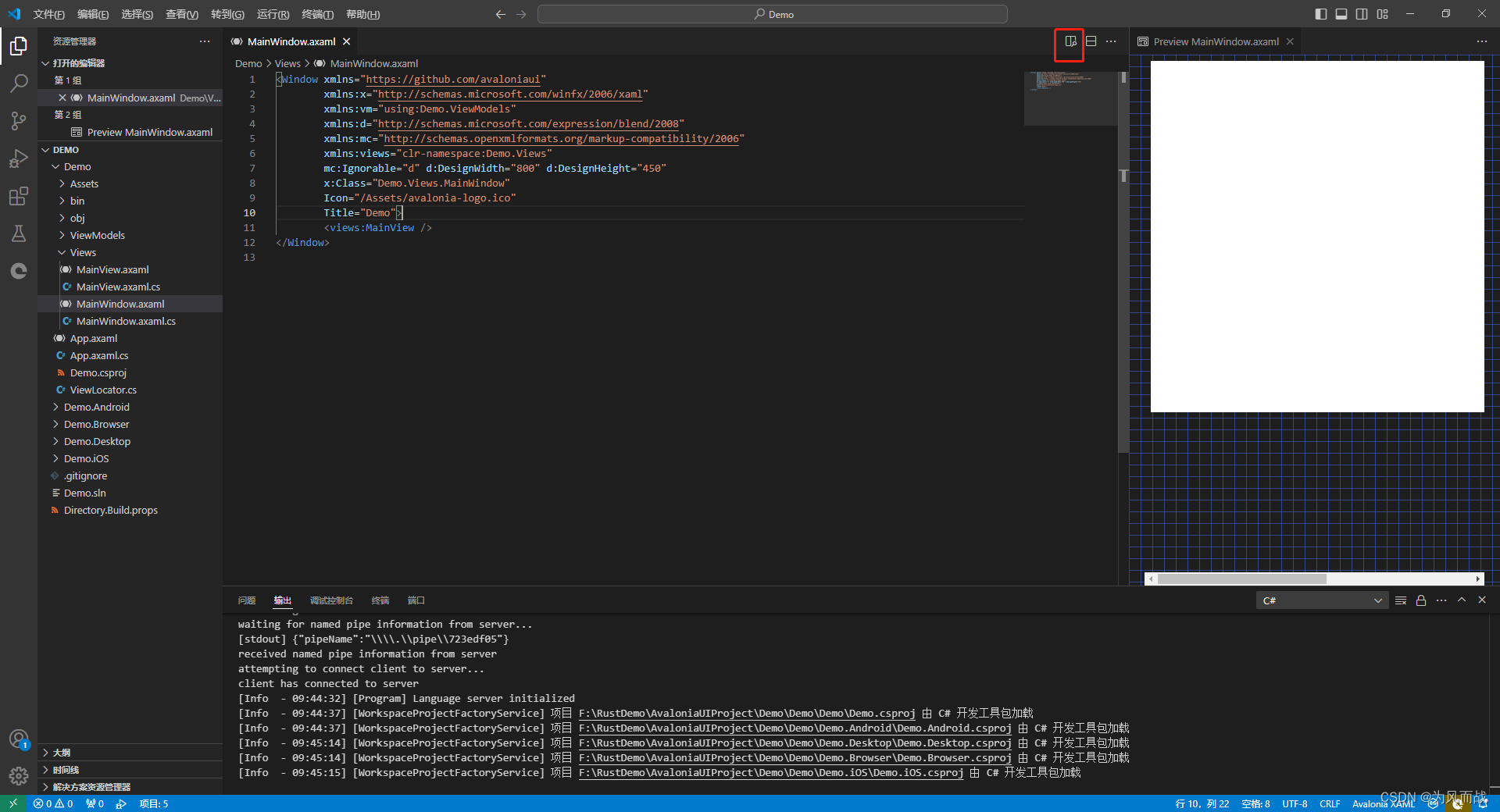Open the C# output channel dropdown

[x=1320, y=600]
